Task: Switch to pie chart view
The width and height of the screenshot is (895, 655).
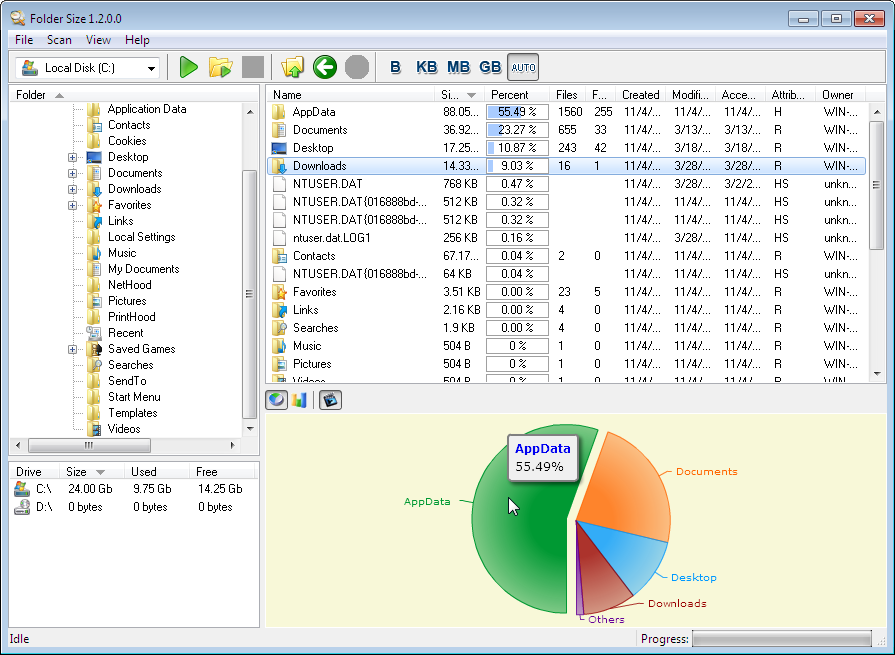Action: coord(275,399)
